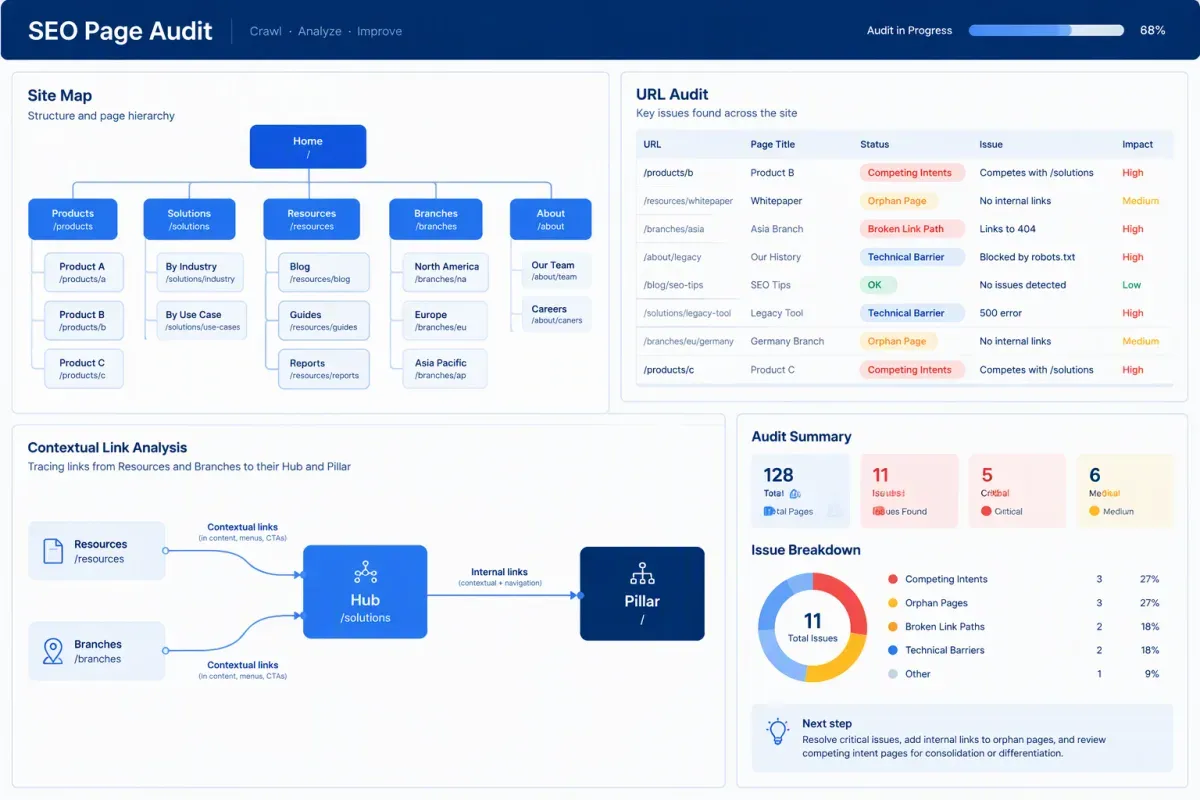Click the /solutions/legacy-tool URL cell
The height and width of the screenshot is (800, 1200).
click(687, 313)
